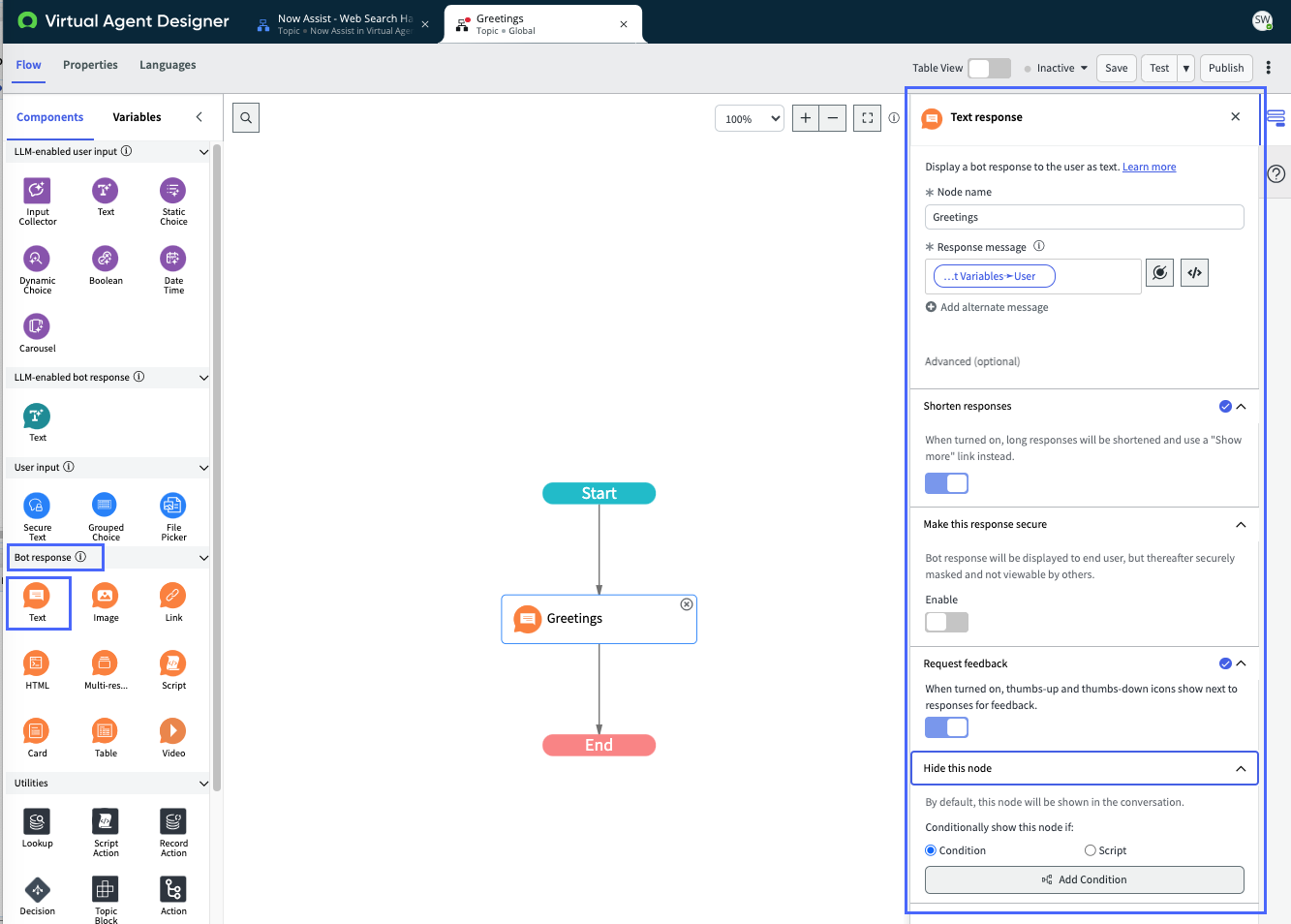Open the Inactive status dropdown
The height and width of the screenshot is (924, 1291).
pyautogui.click(x=1056, y=68)
